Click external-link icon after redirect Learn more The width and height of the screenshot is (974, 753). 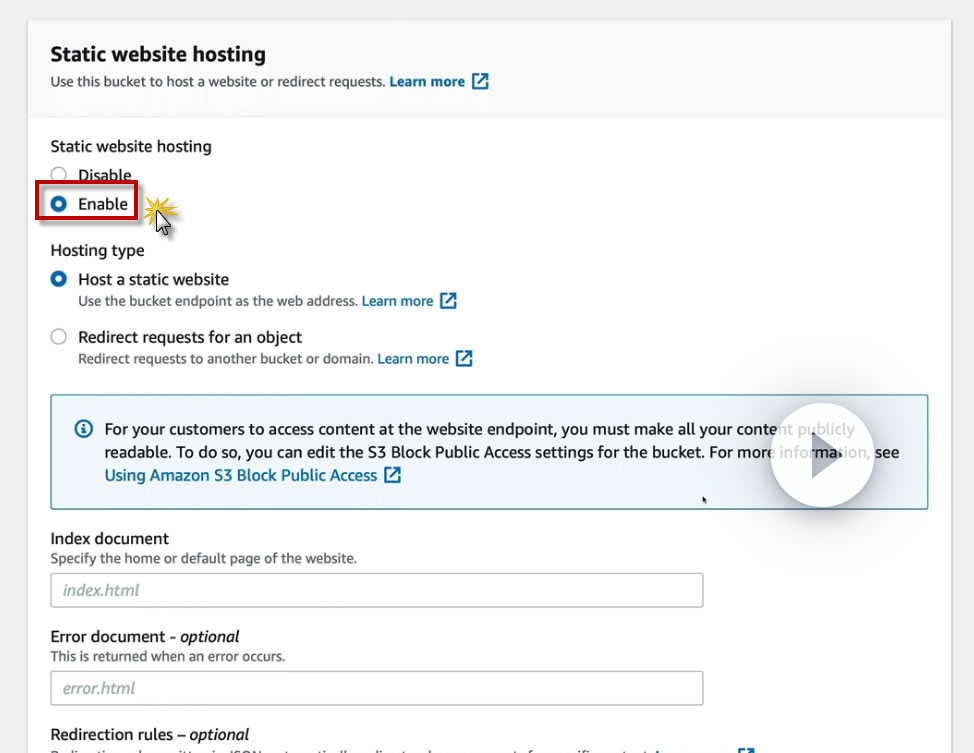(x=464, y=359)
